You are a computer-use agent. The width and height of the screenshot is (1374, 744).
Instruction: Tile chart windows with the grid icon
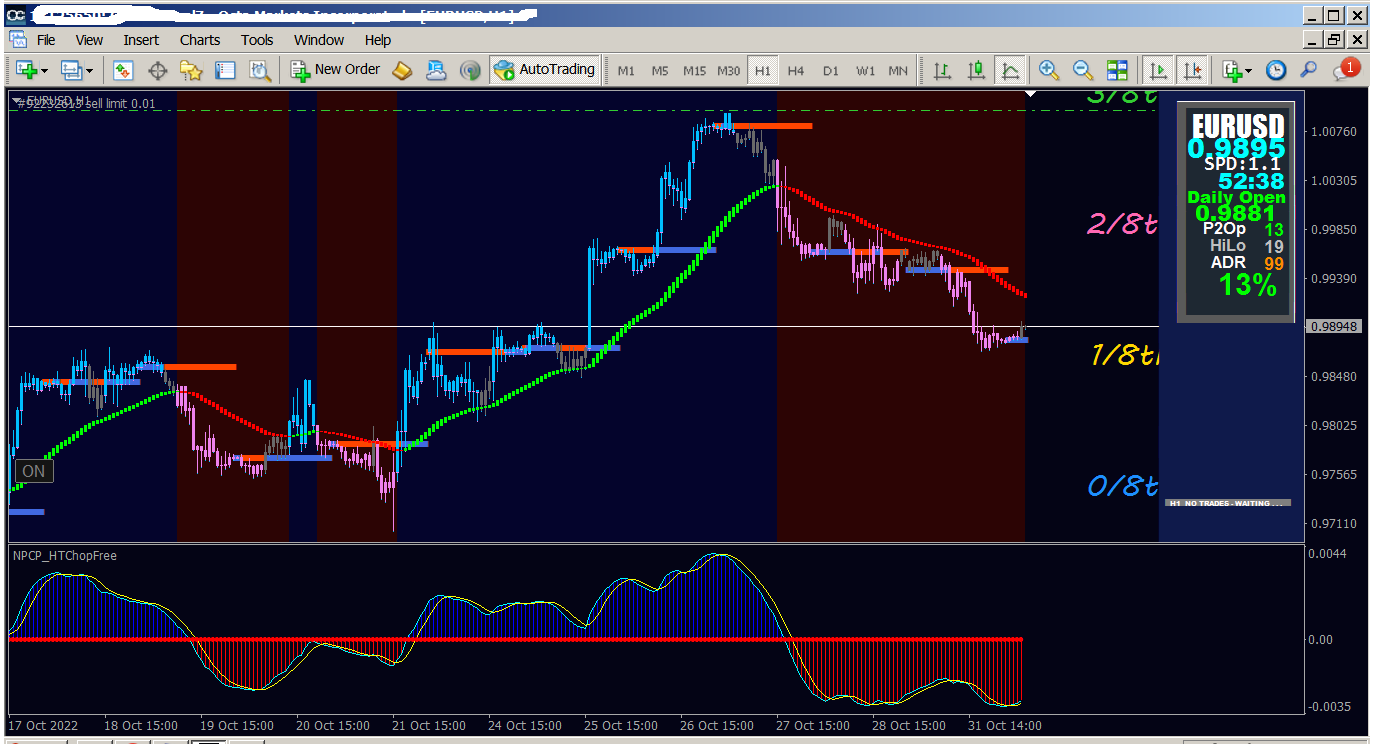(x=1117, y=70)
